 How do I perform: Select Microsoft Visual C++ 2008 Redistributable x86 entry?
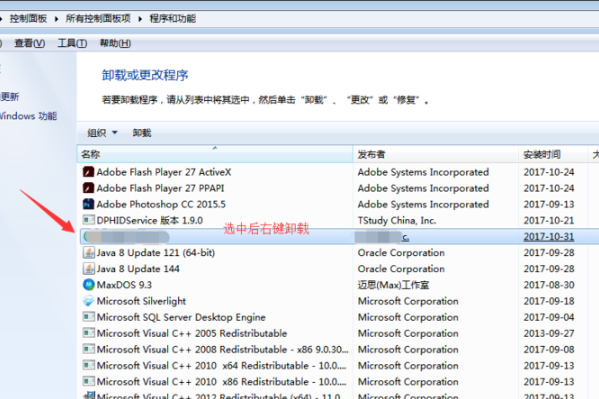click(223, 349)
